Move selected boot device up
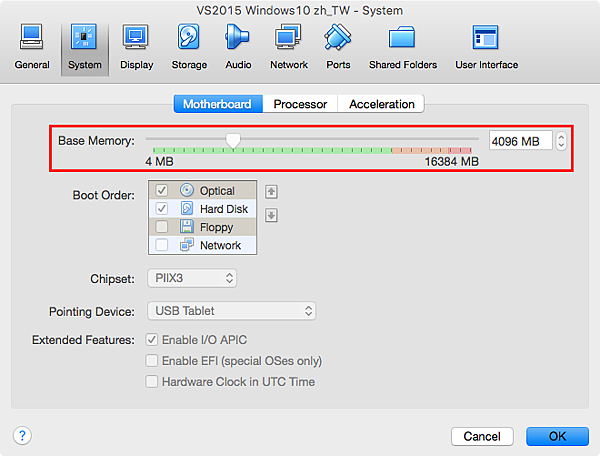 click(271, 191)
